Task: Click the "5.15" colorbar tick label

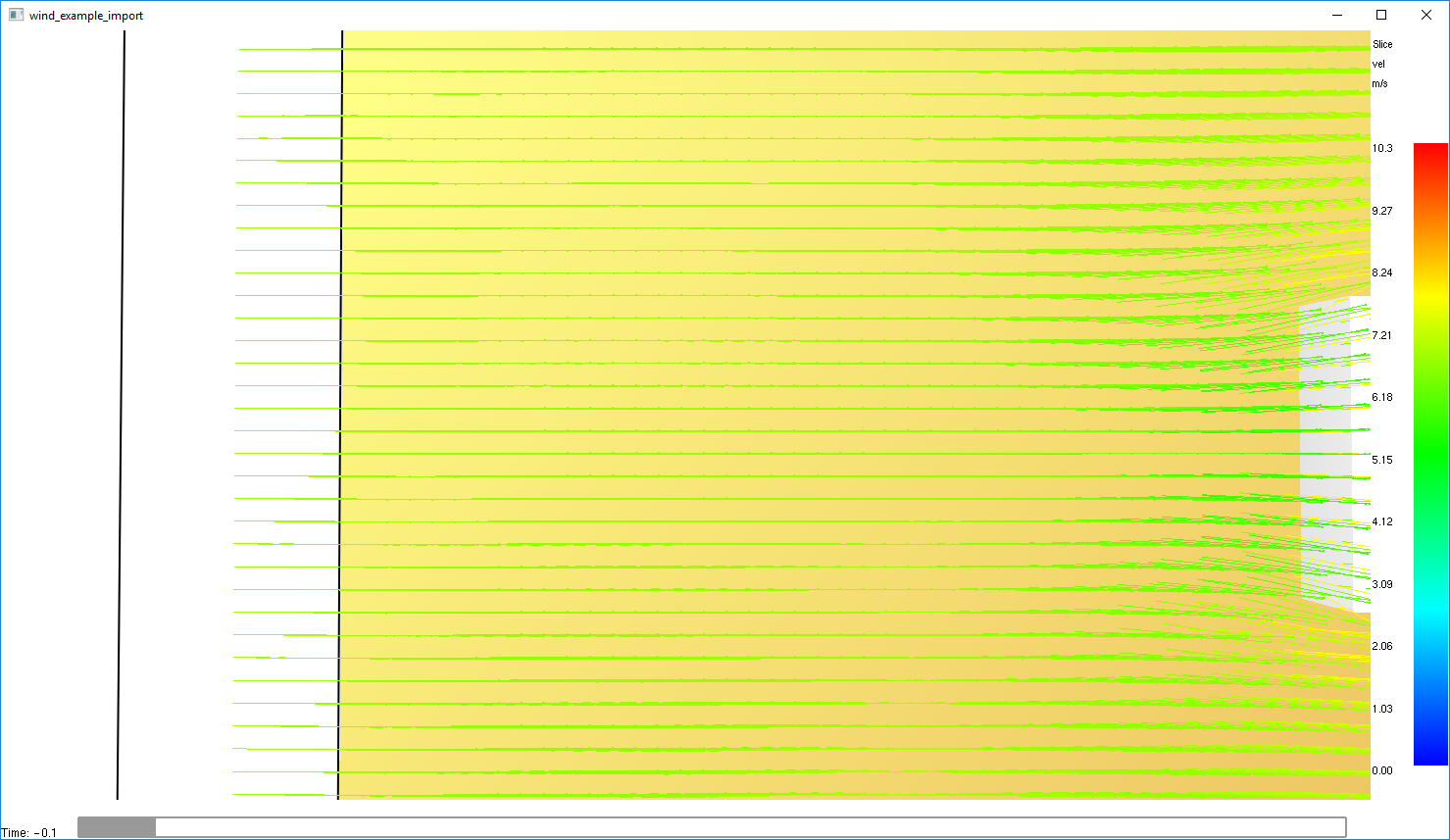Action: (1381, 459)
